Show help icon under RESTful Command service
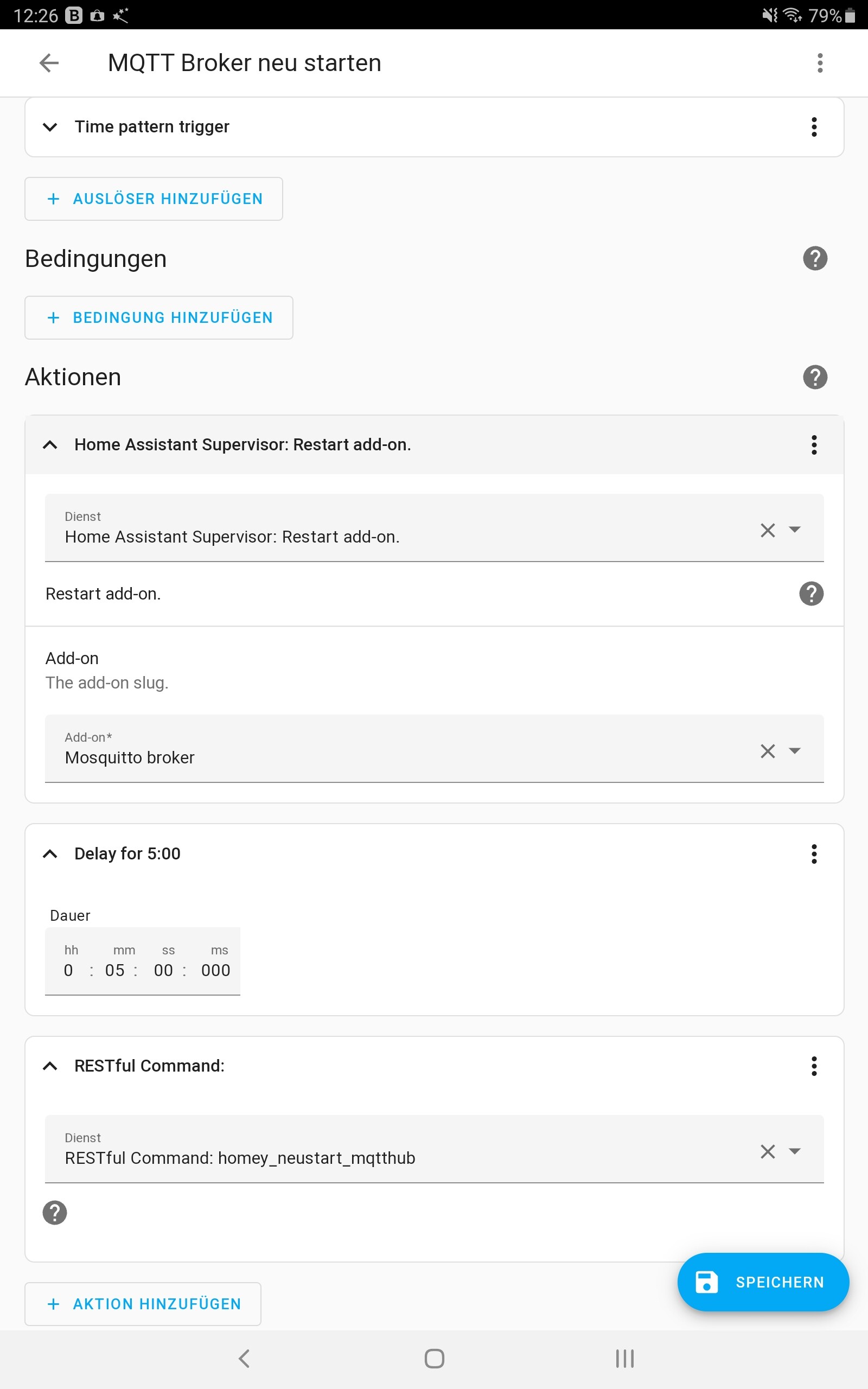868x1389 pixels. coord(55,1212)
